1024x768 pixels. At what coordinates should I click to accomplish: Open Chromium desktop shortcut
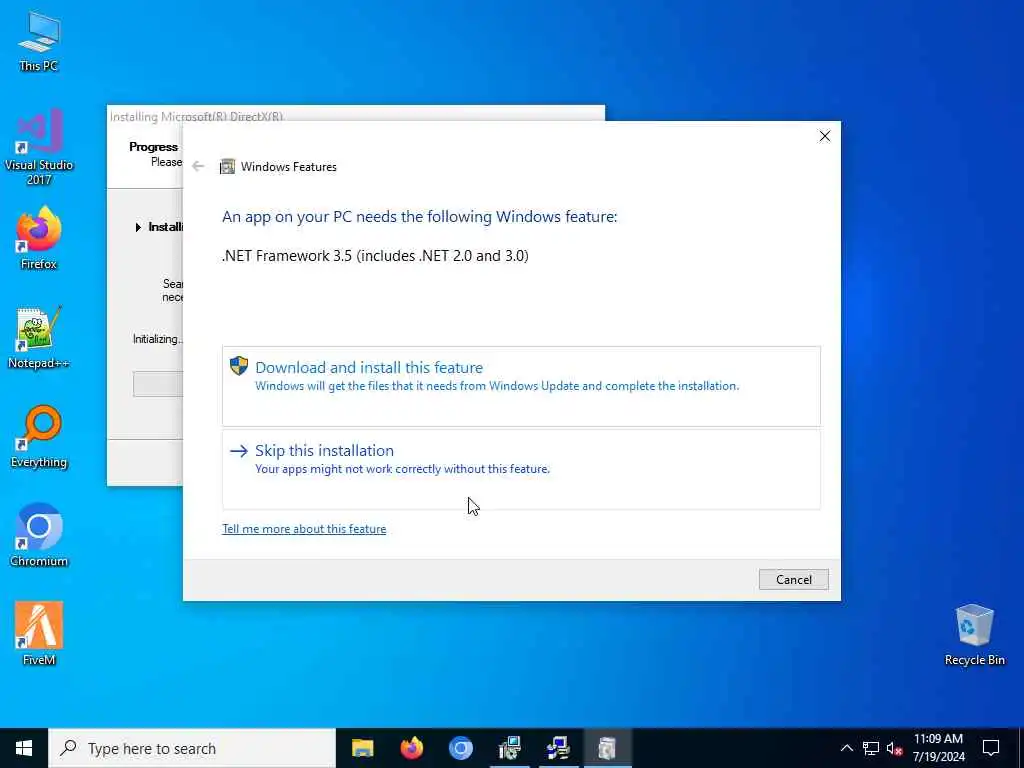point(39,536)
